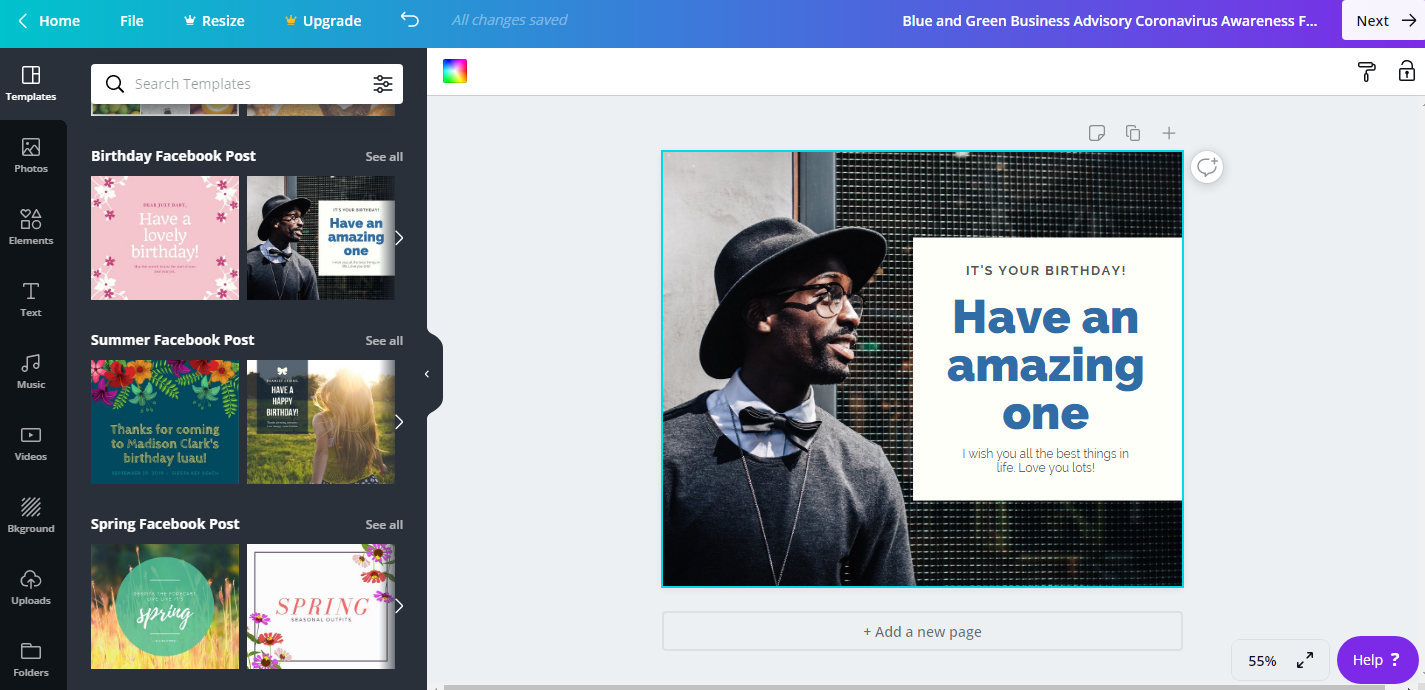
Task: Show more Summer Facebook Post templates
Action: (x=399, y=422)
